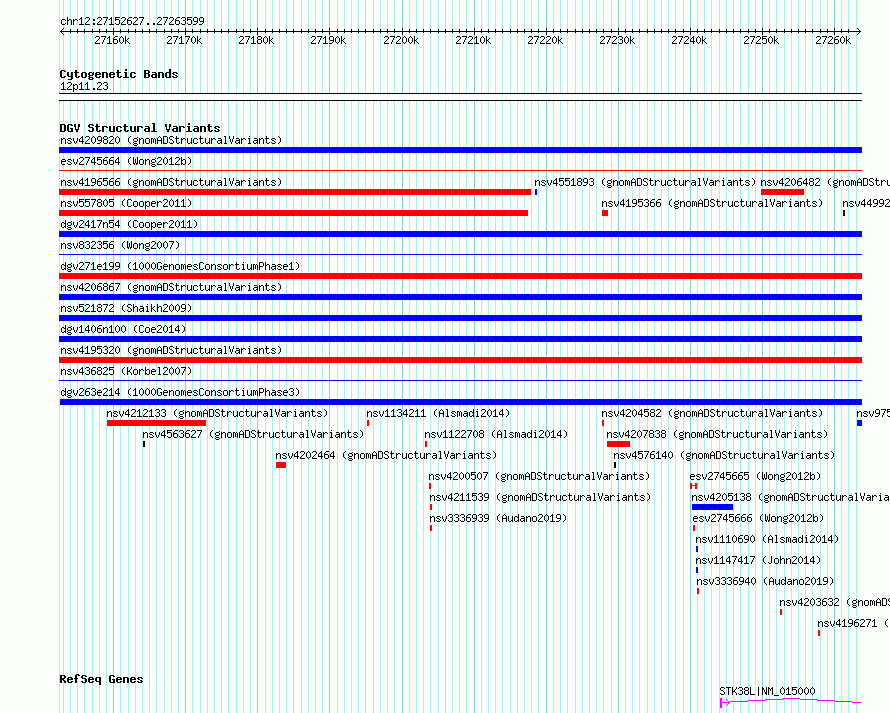Image resolution: width=890 pixels, height=713 pixels.
Task: Open the nsv4576140 variant label
Action: point(724,455)
